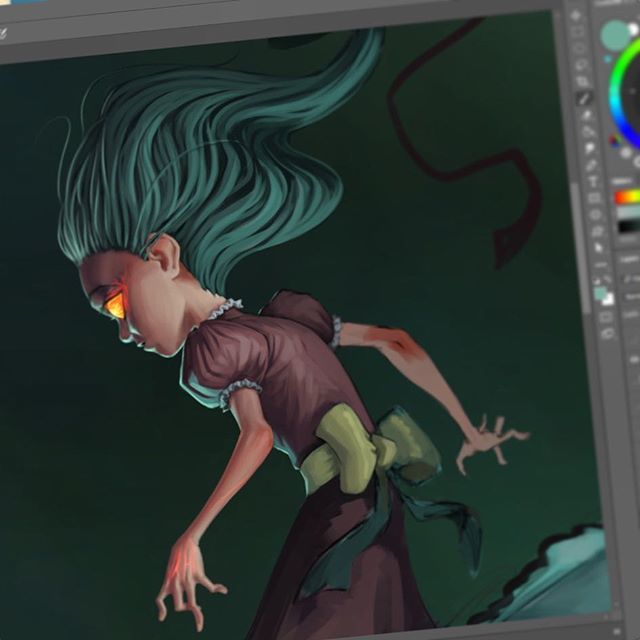Viewport: 640px width, 640px height.
Task: Click the white color circle beside teal circle
Action: 633,29
